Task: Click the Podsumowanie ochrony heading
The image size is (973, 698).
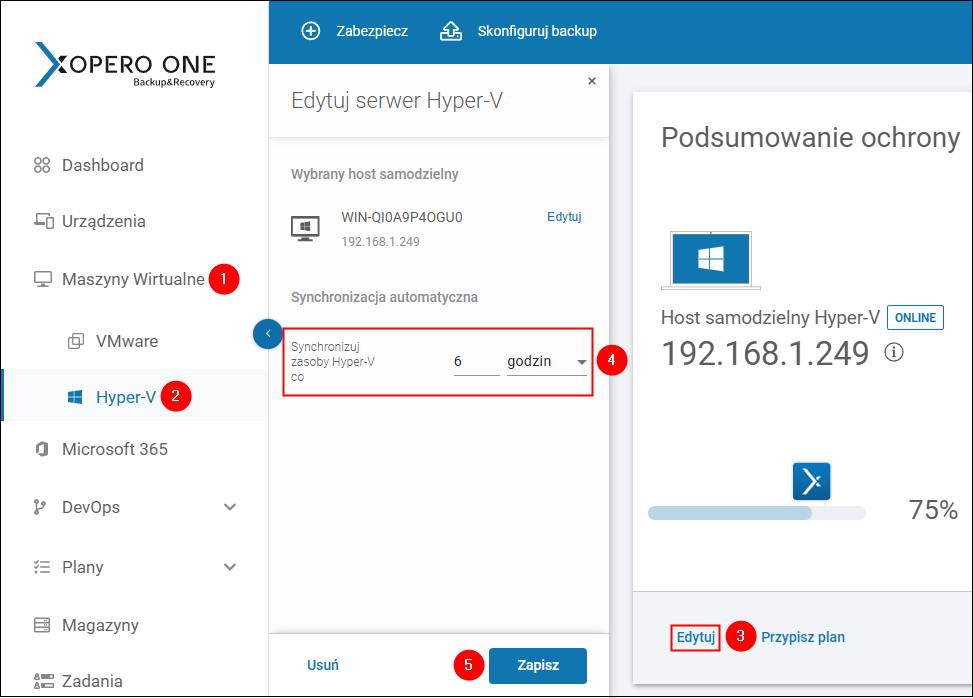Action: coord(810,137)
